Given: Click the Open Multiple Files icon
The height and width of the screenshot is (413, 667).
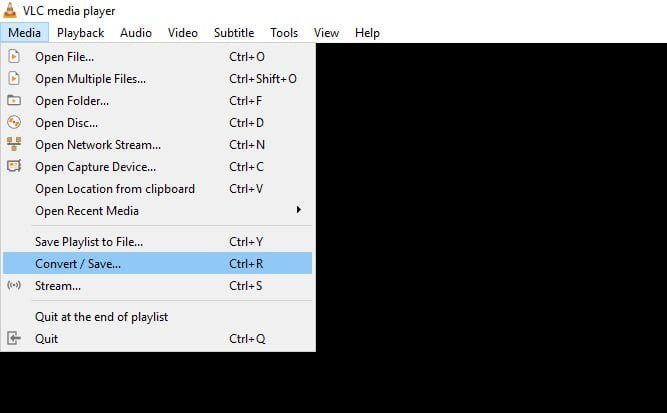Looking at the screenshot, I should [14, 78].
